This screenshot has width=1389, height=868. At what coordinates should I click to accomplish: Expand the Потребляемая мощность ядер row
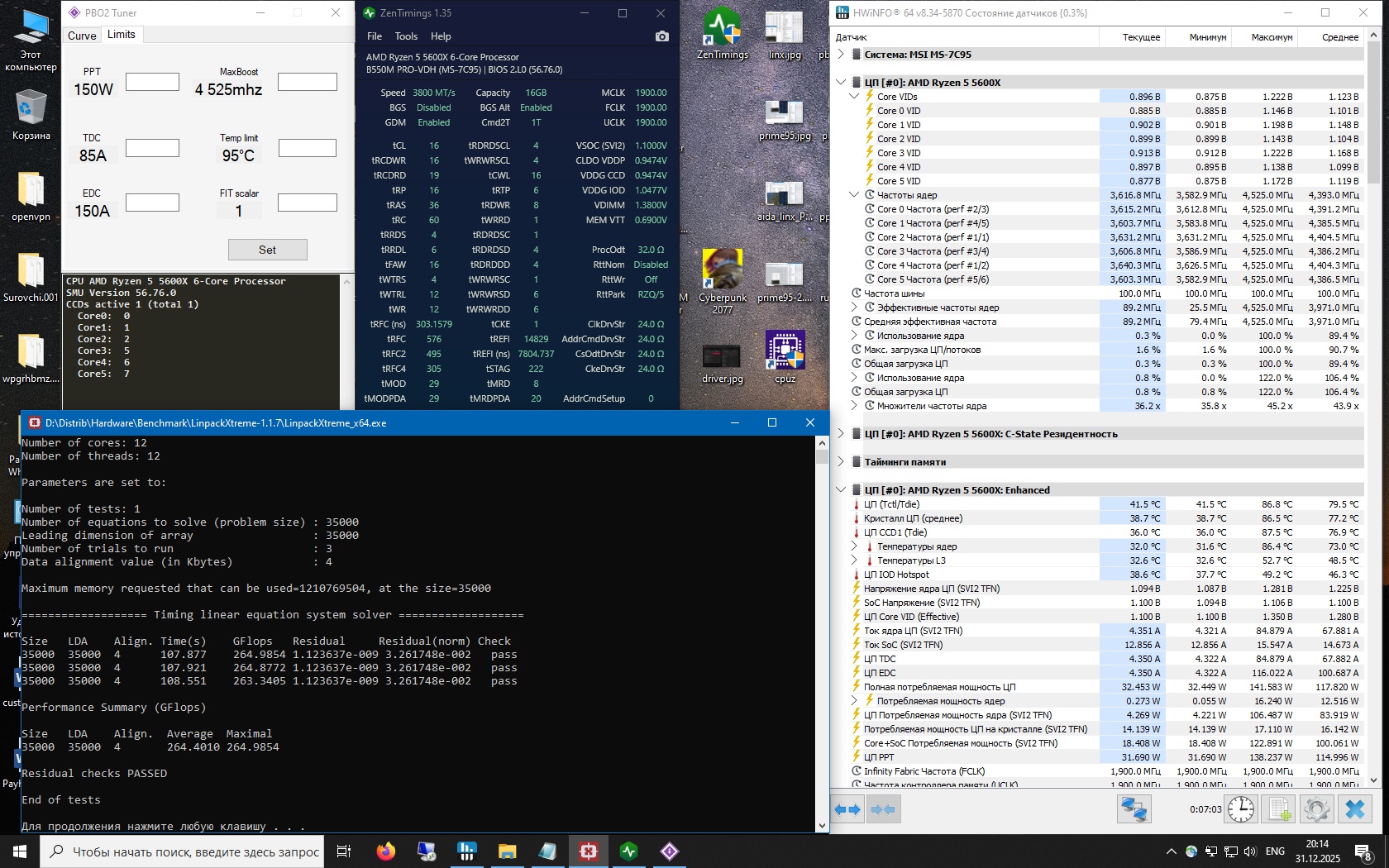(x=854, y=701)
